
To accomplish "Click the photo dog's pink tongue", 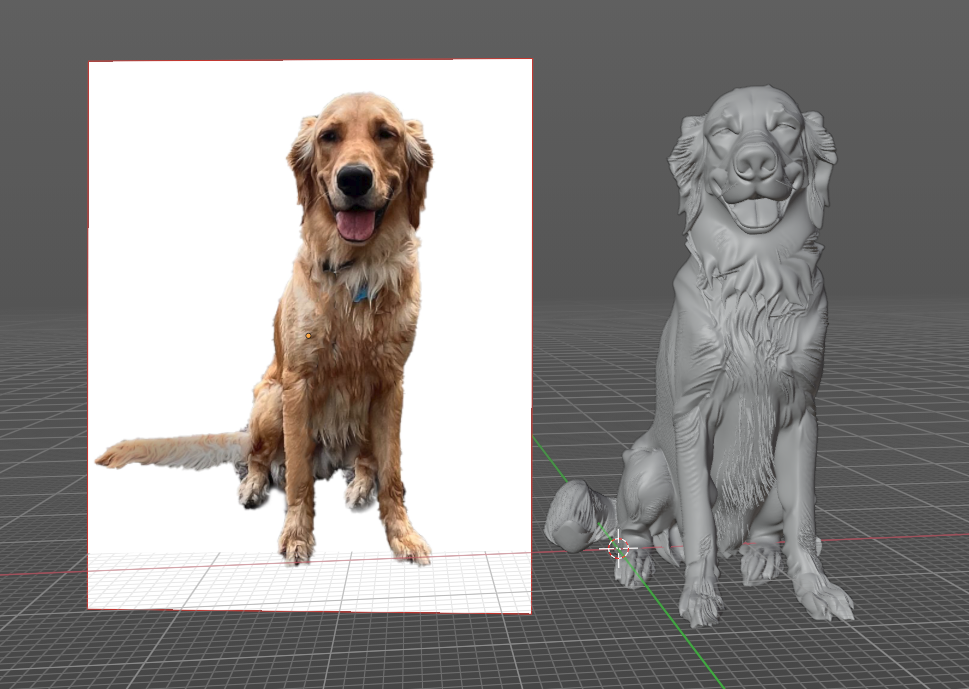I will pos(355,224).
